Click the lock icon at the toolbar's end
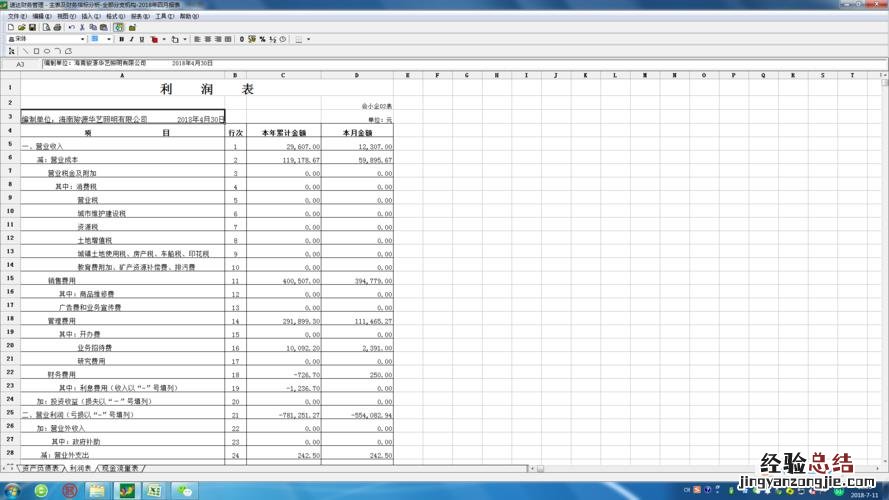This screenshot has height=500, width=889. (x=132, y=27)
